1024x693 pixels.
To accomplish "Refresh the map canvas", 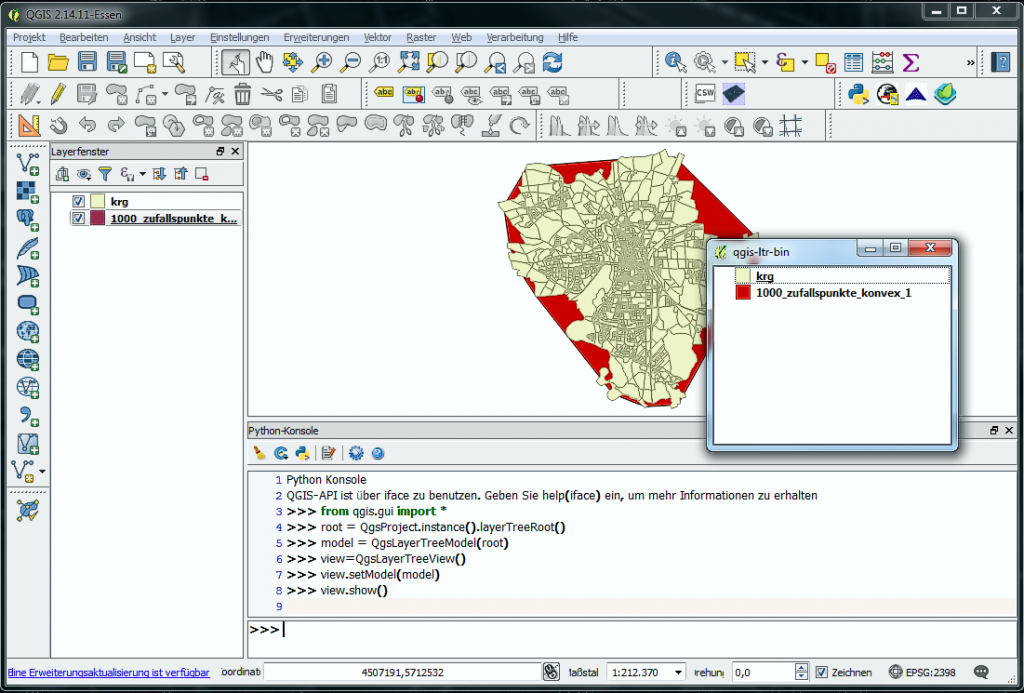I will point(552,62).
